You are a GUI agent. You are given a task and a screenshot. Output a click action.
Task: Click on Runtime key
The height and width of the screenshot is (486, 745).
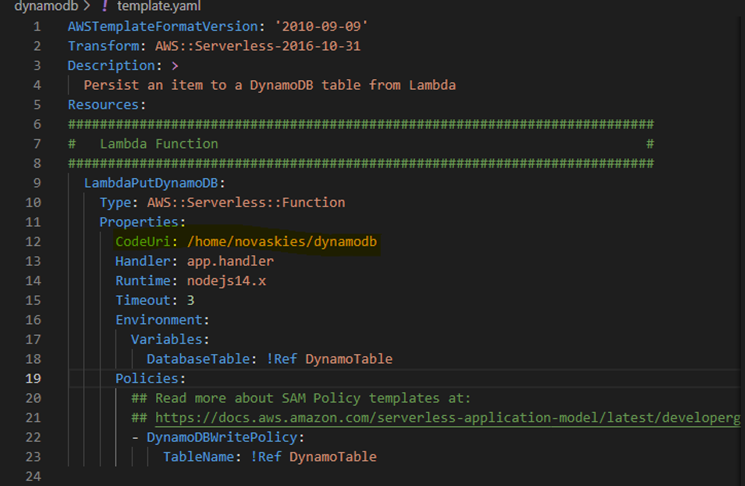click(143, 281)
